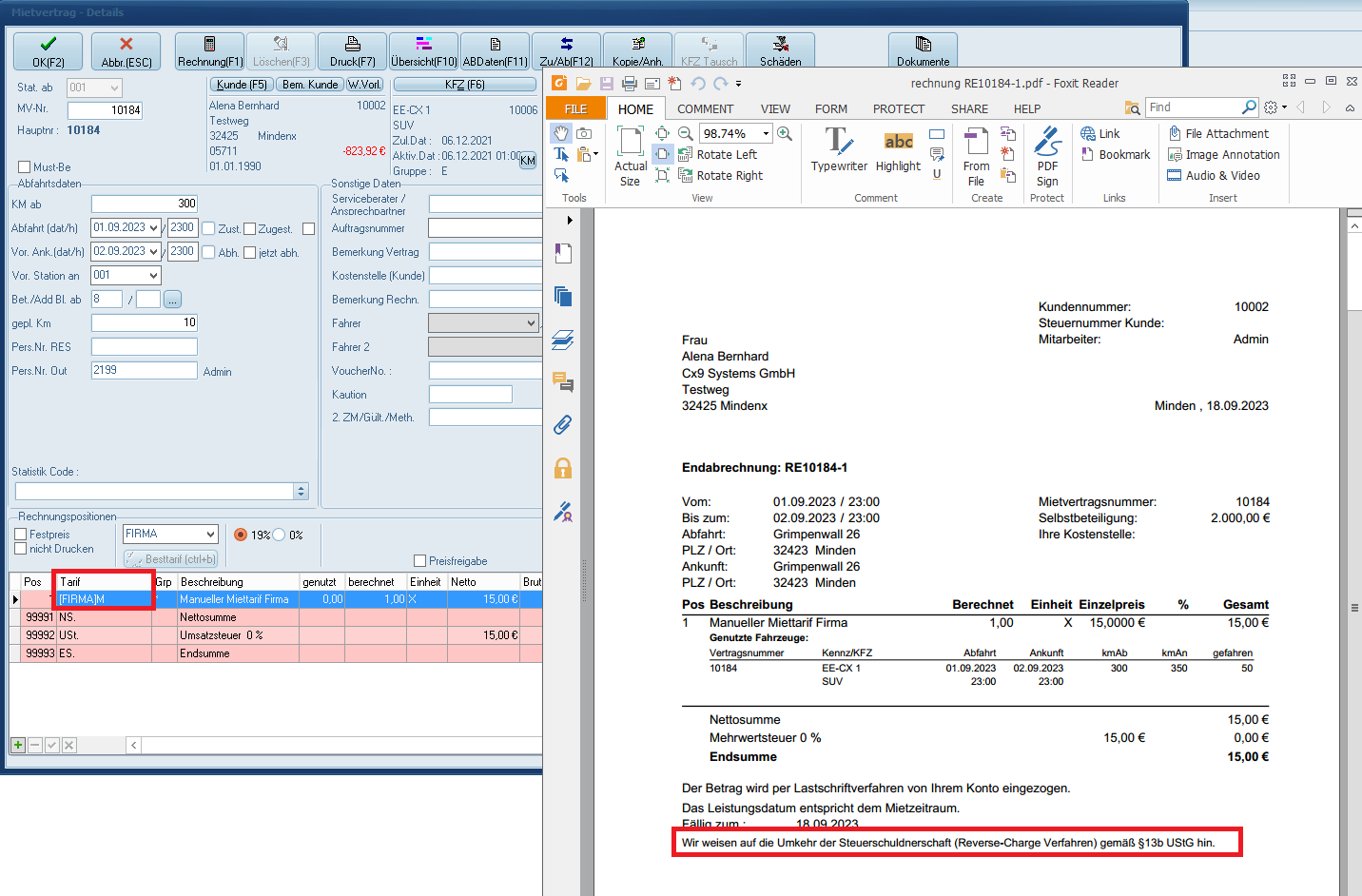Click the Schäden toolbar button
The height and width of the screenshot is (896, 1362).
click(x=780, y=51)
